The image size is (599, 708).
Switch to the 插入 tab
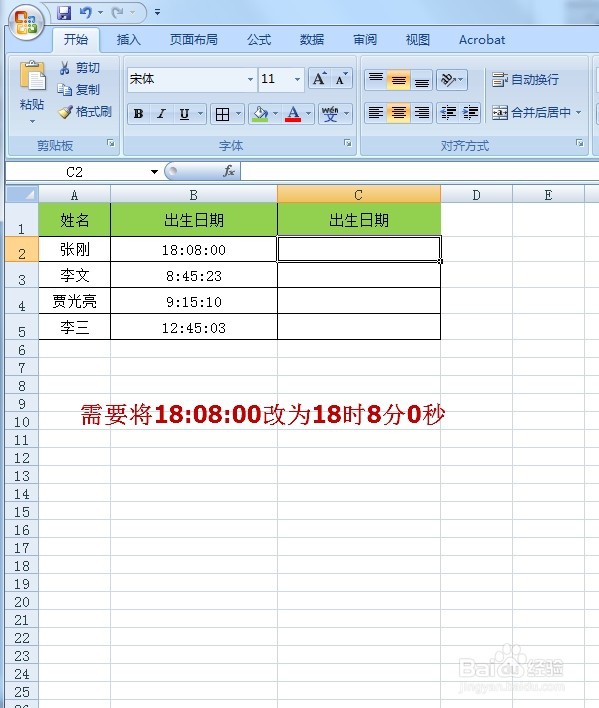(129, 40)
